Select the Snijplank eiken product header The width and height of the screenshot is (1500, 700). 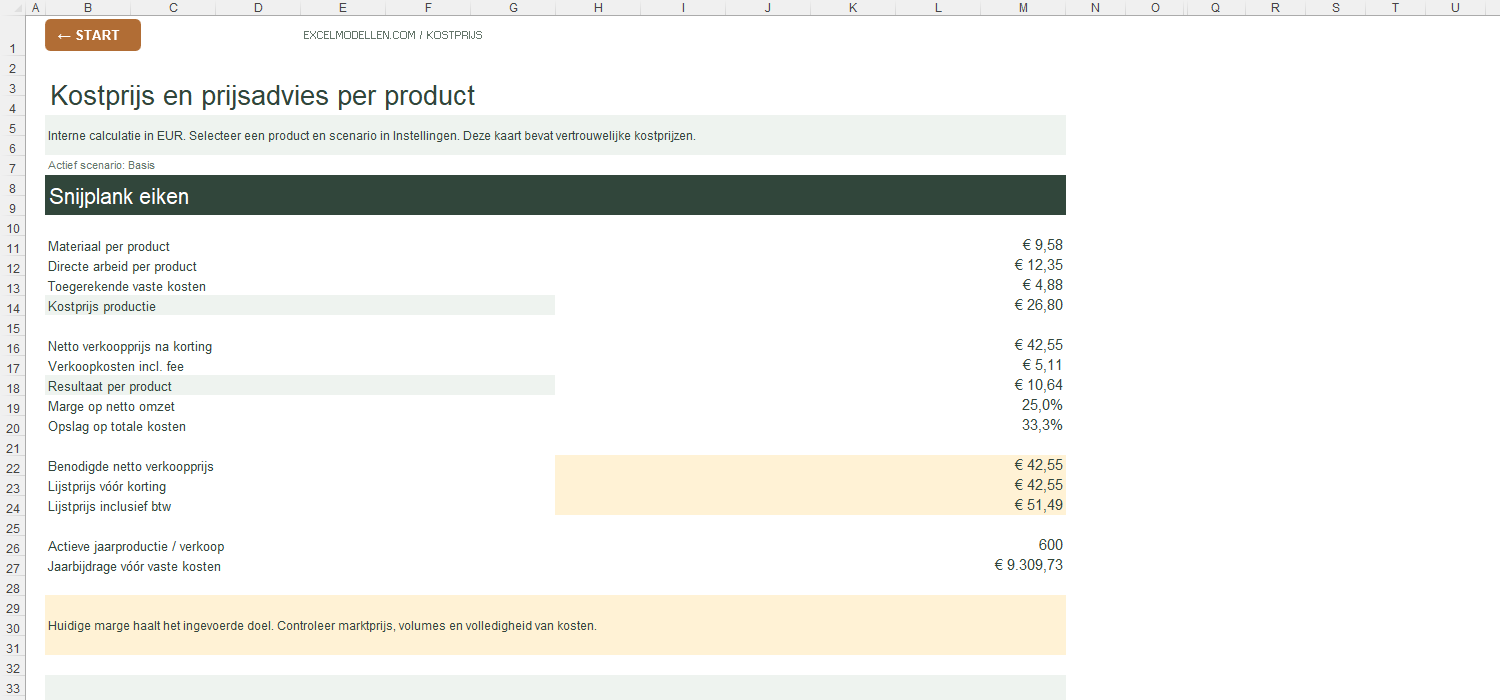point(555,195)
